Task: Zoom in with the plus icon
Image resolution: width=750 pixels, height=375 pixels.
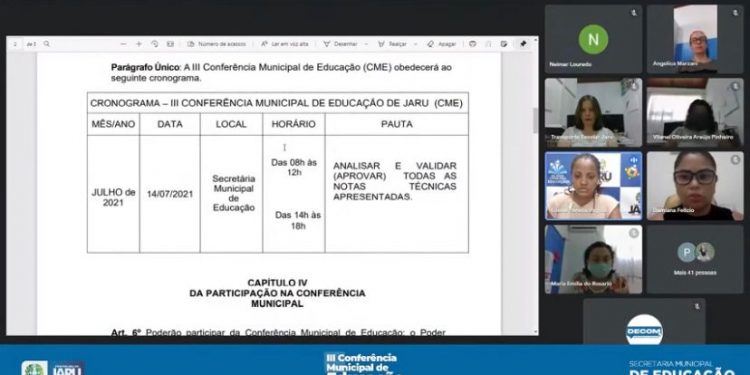Action: point(139,44)
